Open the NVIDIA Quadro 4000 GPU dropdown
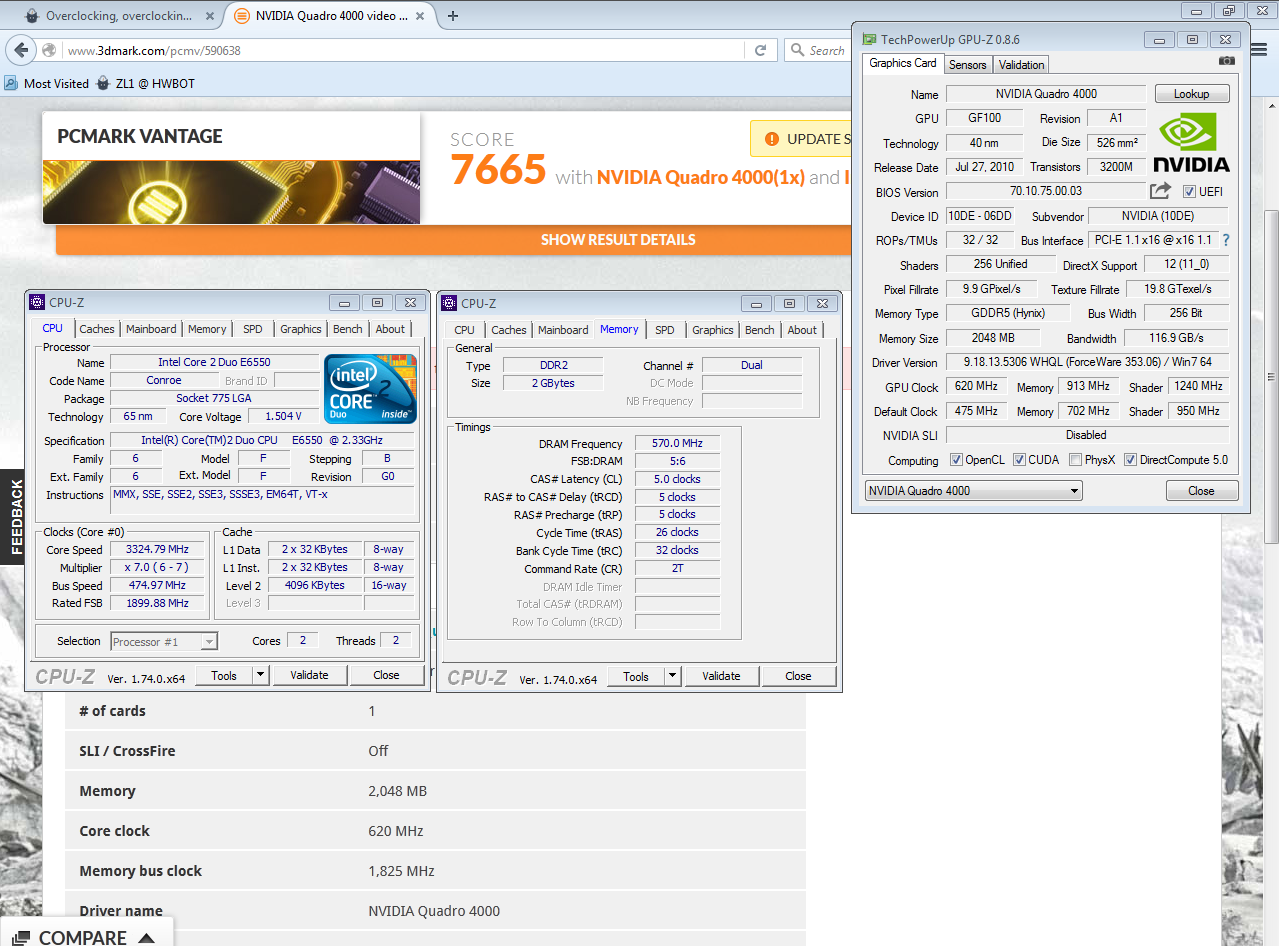 click(x=973, y=491)
